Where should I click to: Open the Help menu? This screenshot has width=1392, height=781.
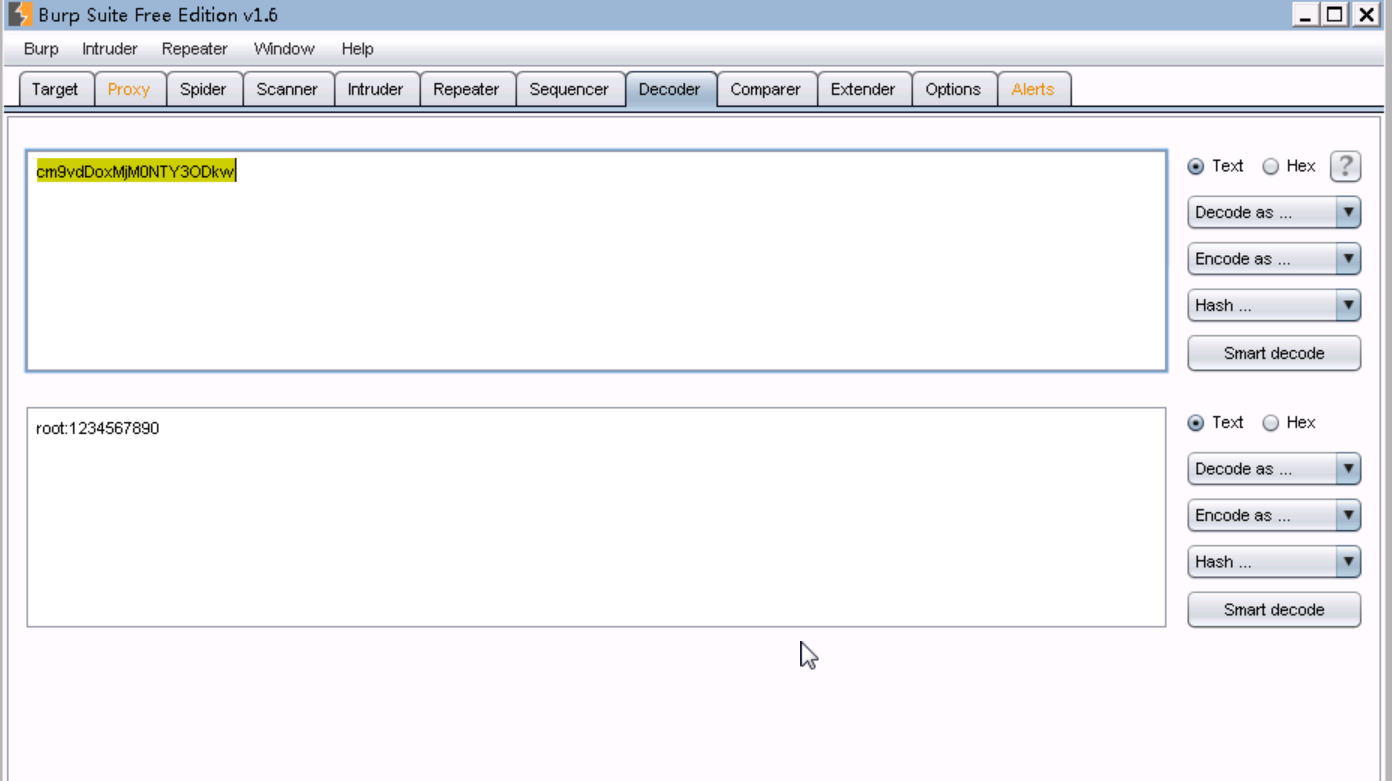tap(357, 49)
